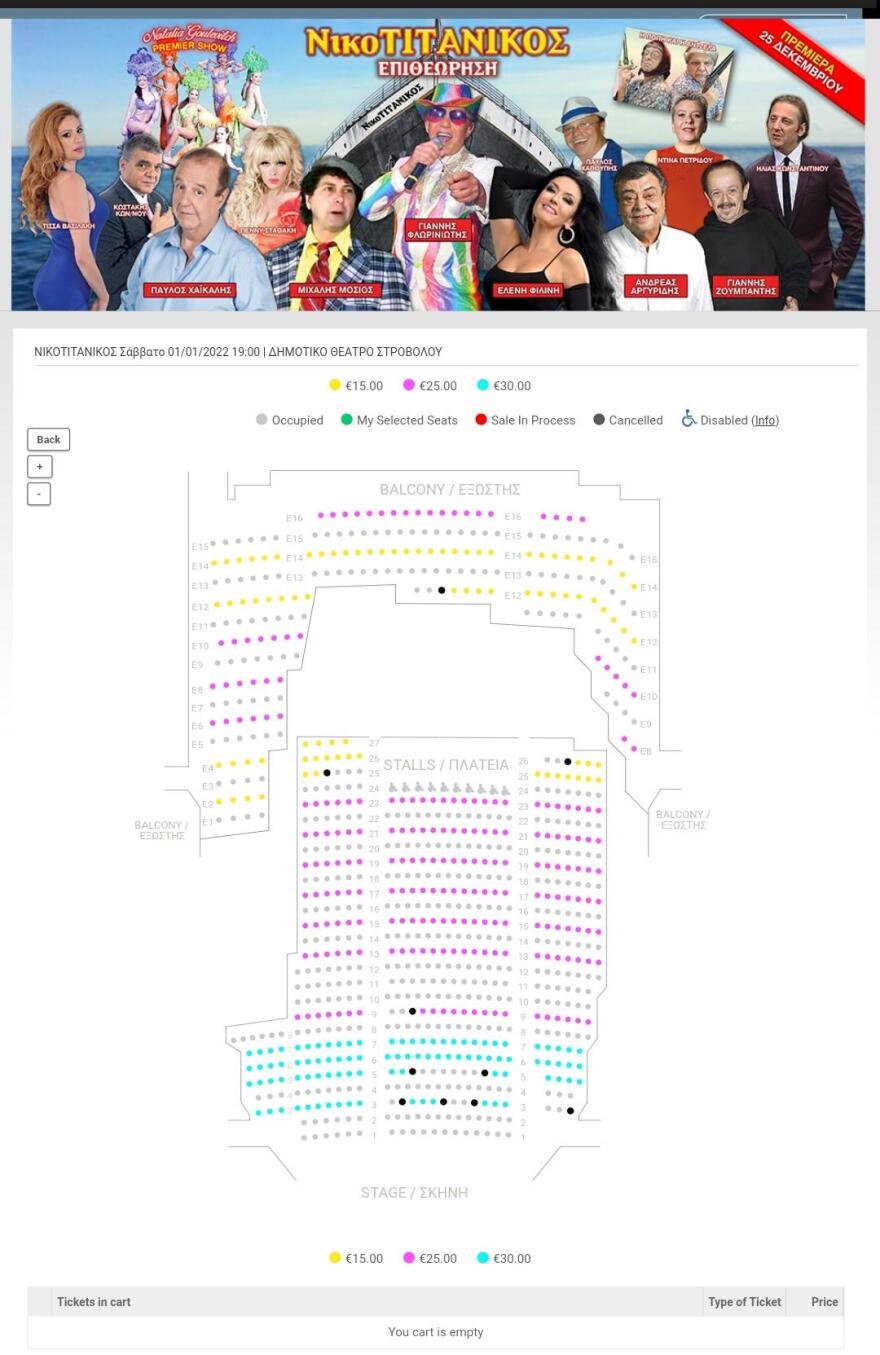Click the cyan €30.00 swatch below the stage
Screen dimensions: 880x1355
click(x=483, y=1258)
